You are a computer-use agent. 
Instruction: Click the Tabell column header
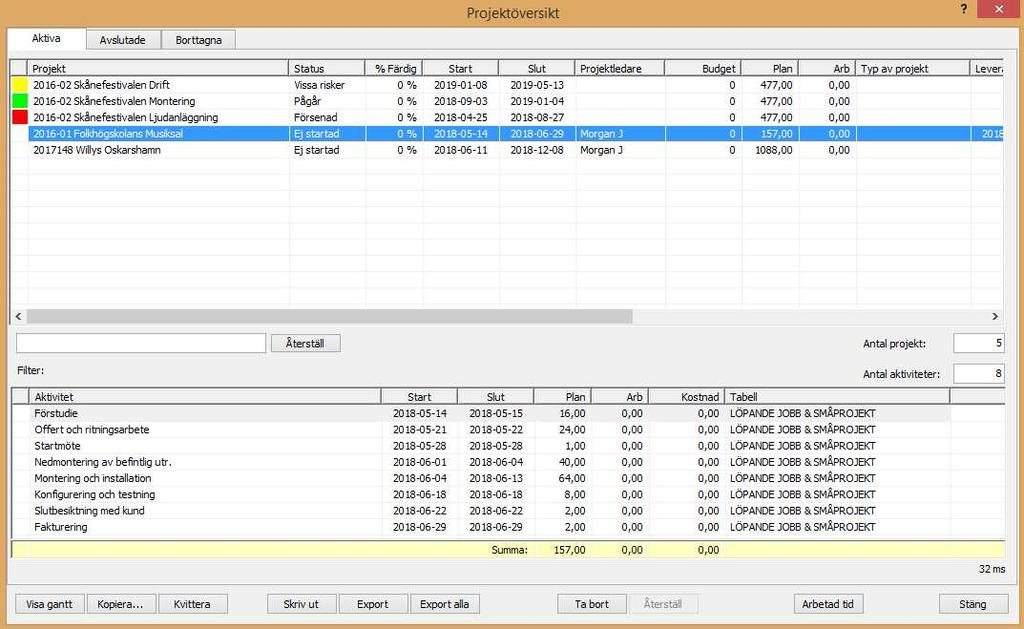coord(837,396)
